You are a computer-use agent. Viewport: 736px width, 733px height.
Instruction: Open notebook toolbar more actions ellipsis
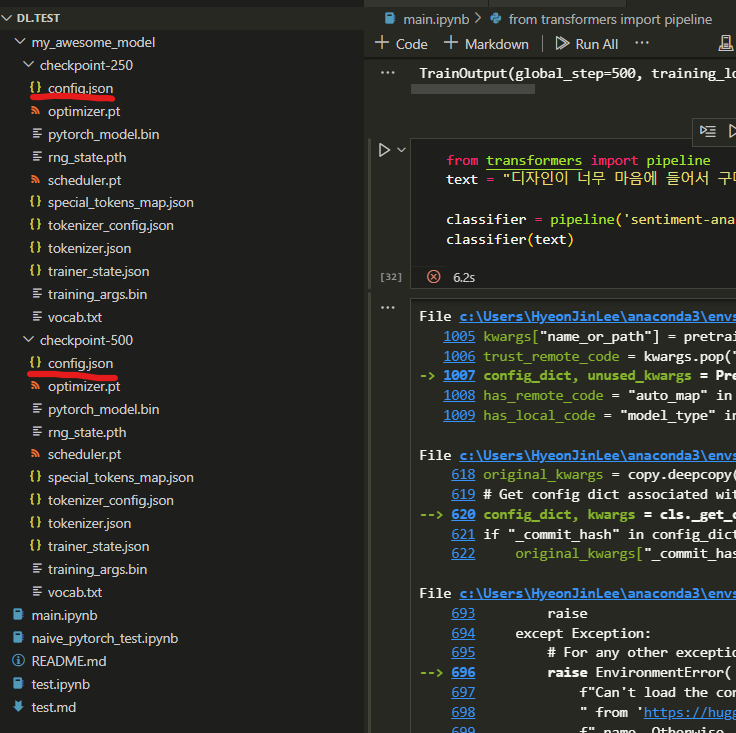642,44
